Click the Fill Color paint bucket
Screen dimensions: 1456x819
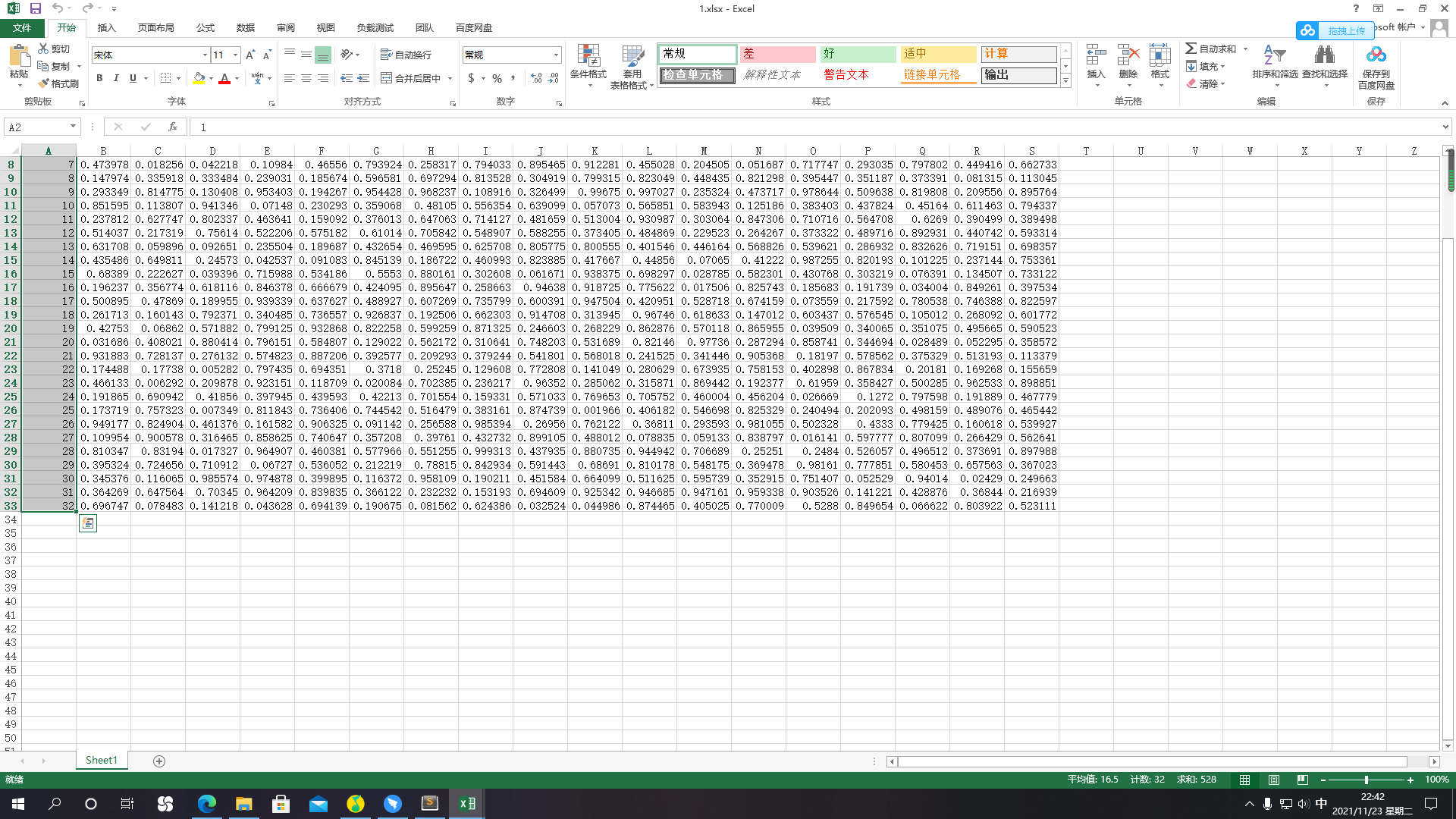tap(199, 78)
